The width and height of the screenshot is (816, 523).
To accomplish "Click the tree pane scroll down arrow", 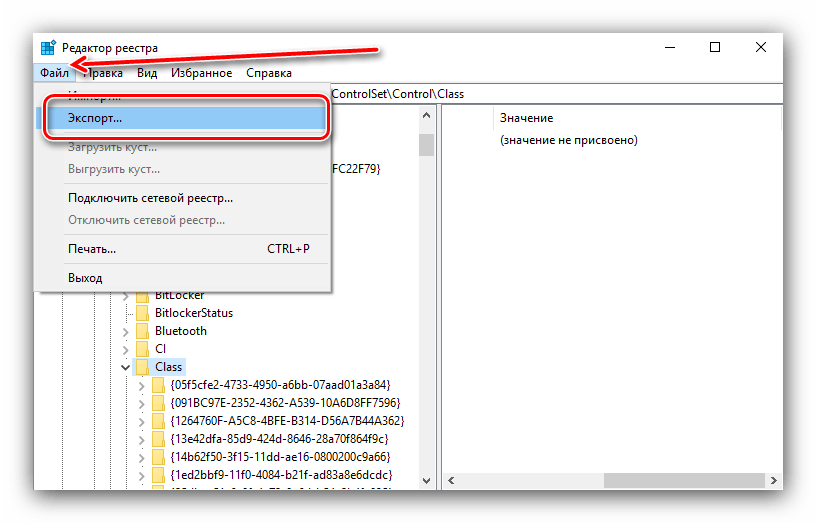I will pyautogui.click(x=426, y=480).
